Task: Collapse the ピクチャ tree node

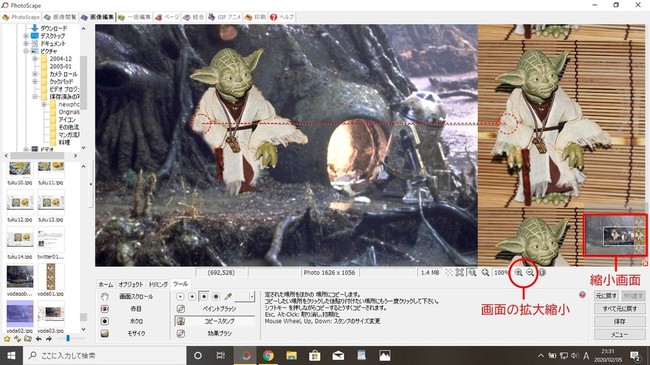Action: (26, 51)
